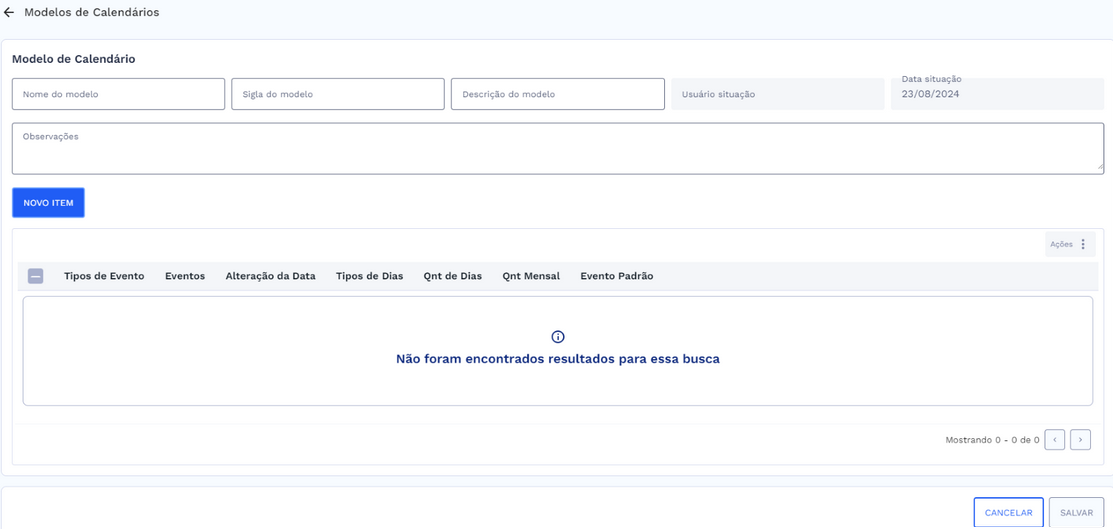Select the Descrição do modelo field

tap(557, 94)
